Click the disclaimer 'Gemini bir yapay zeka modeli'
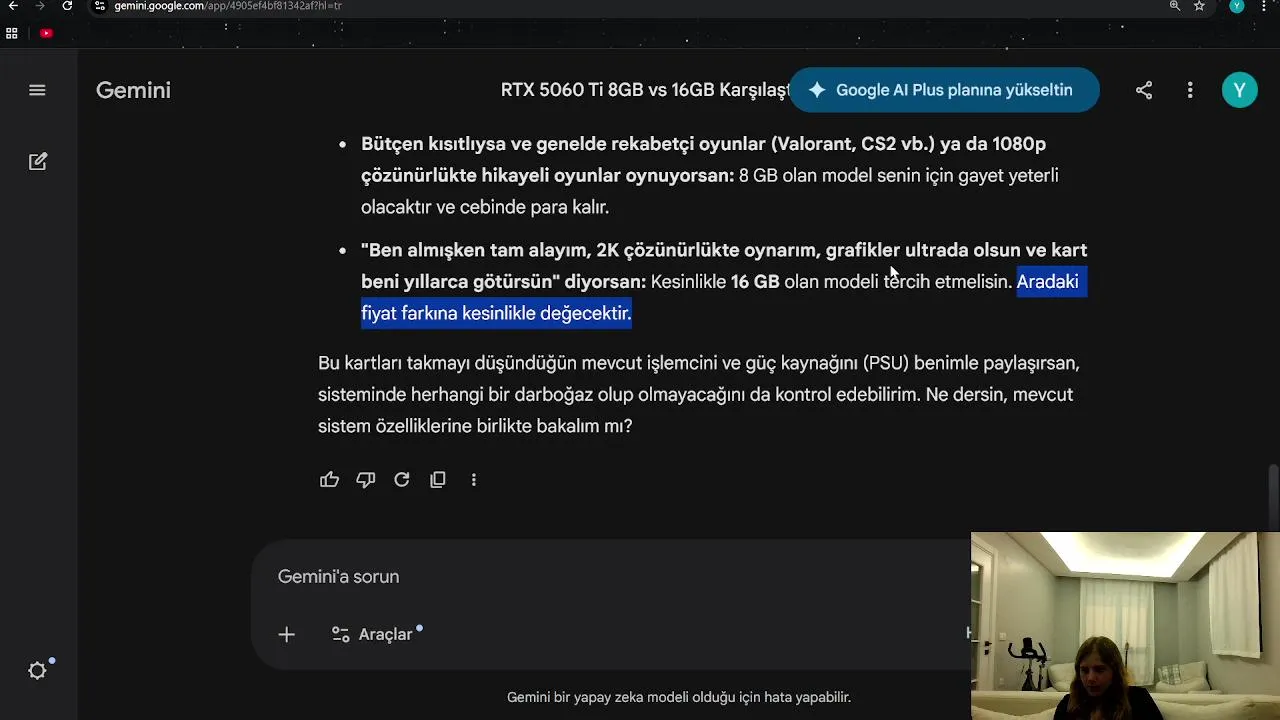Screen dimensions: 1280x720 click(679, 697)
